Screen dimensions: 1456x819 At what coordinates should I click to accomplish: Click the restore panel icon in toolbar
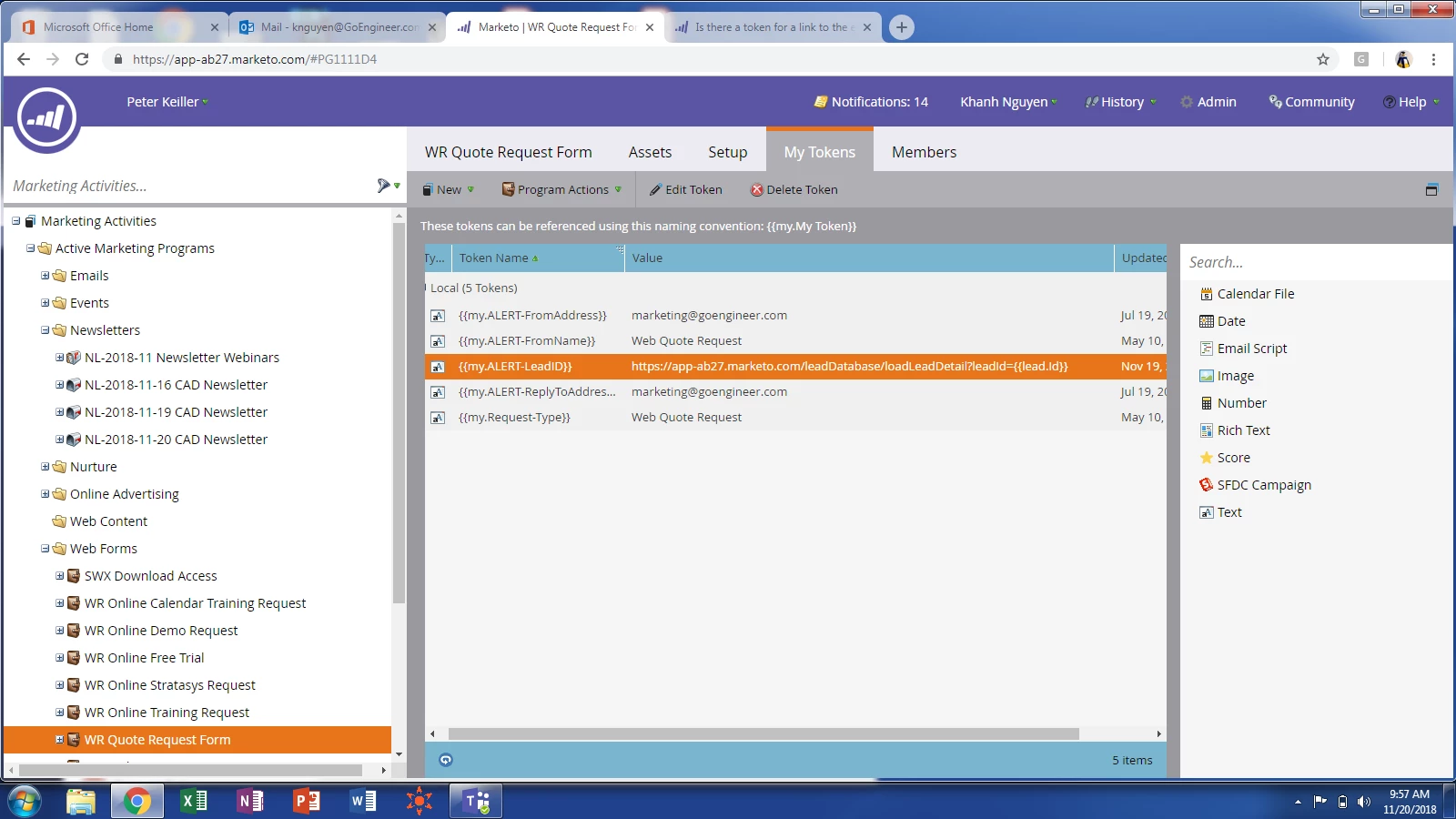point(1431,189)
